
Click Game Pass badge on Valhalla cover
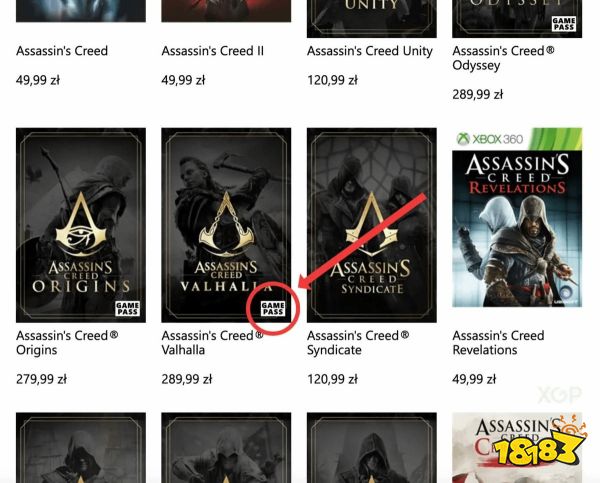point(273,308)
